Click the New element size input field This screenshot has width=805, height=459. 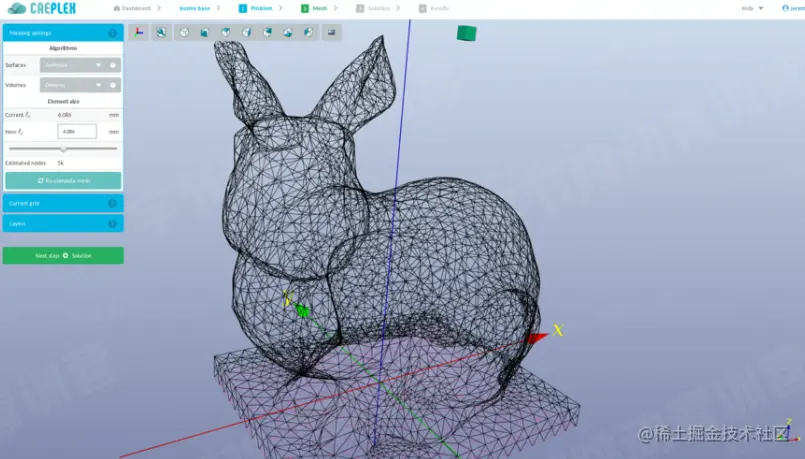coord(77,131)
